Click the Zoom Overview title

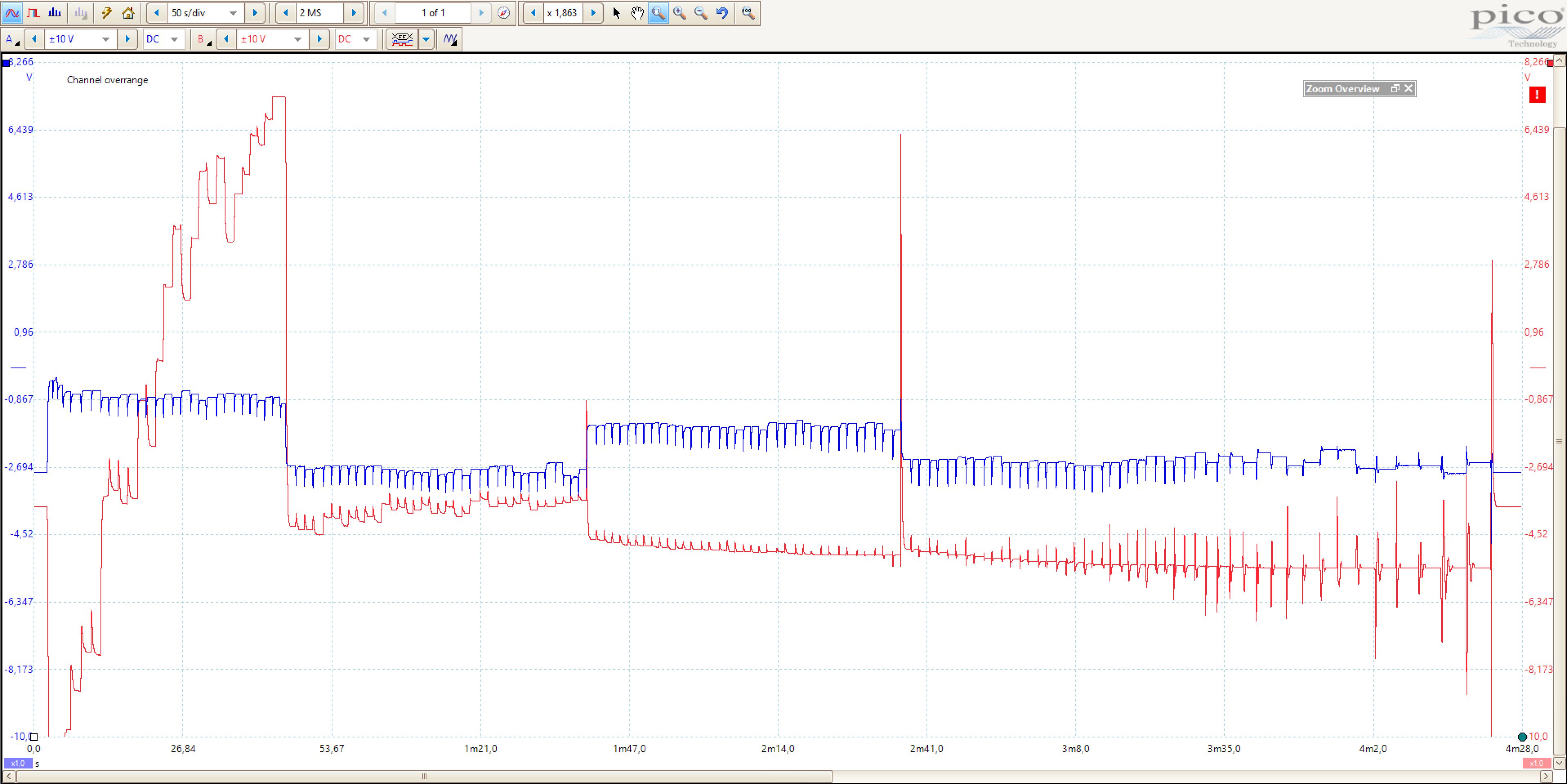[1343, 89]
